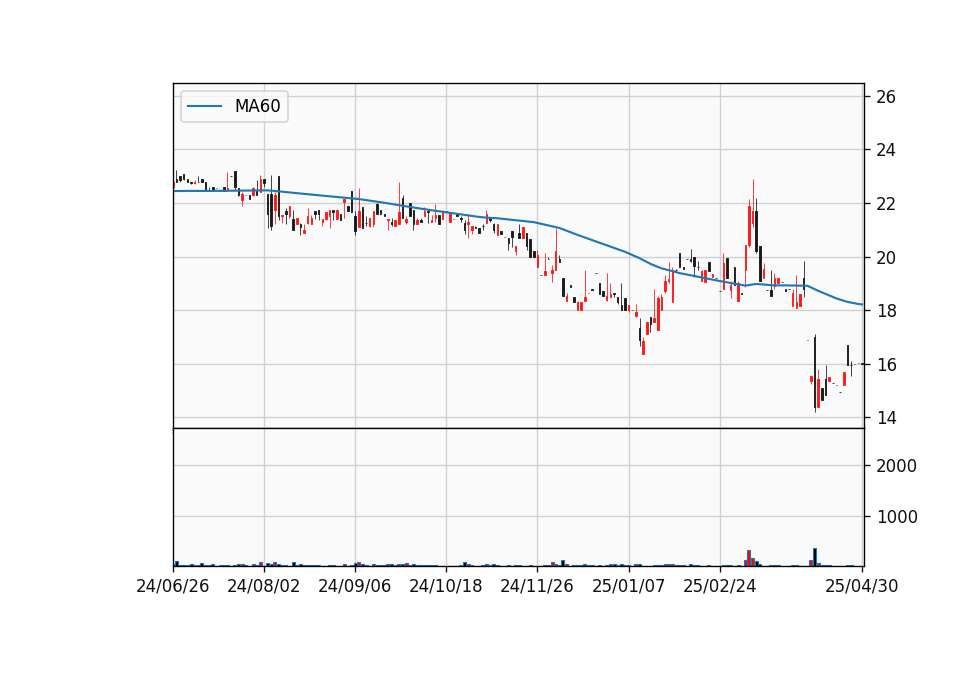Click the 26 price axis label

pos(885,97)
